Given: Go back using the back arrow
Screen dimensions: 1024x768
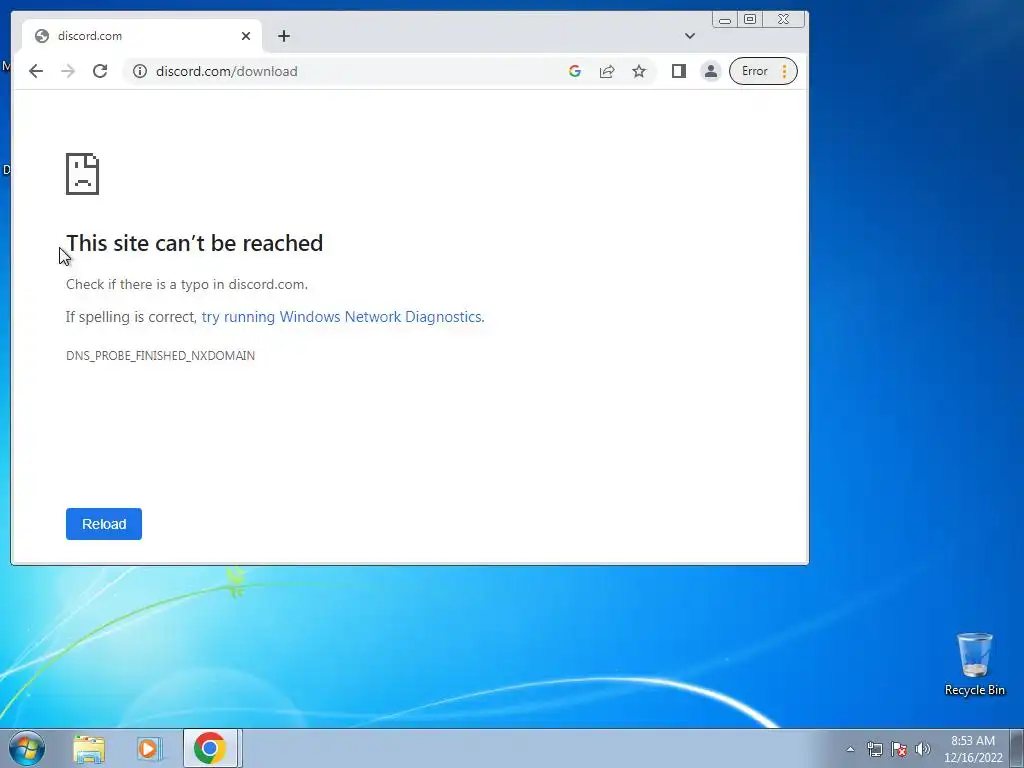Looking at the screenshot, I should pyautogui.click(x=36, y=71).
